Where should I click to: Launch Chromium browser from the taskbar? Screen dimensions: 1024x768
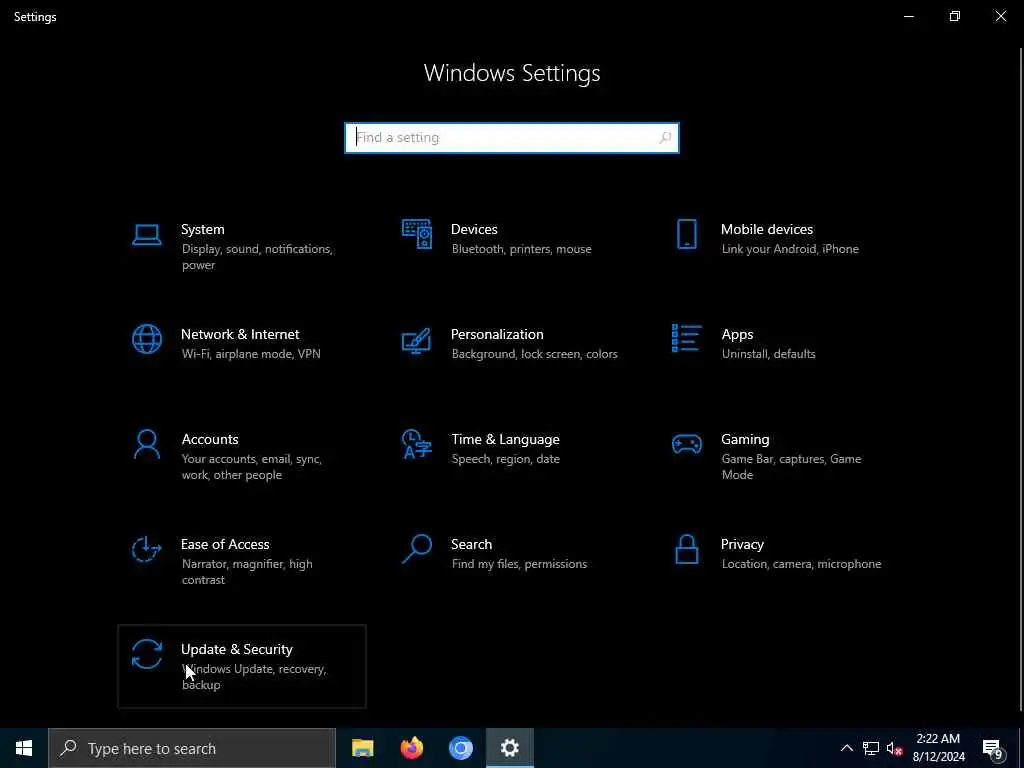(460, 748)
